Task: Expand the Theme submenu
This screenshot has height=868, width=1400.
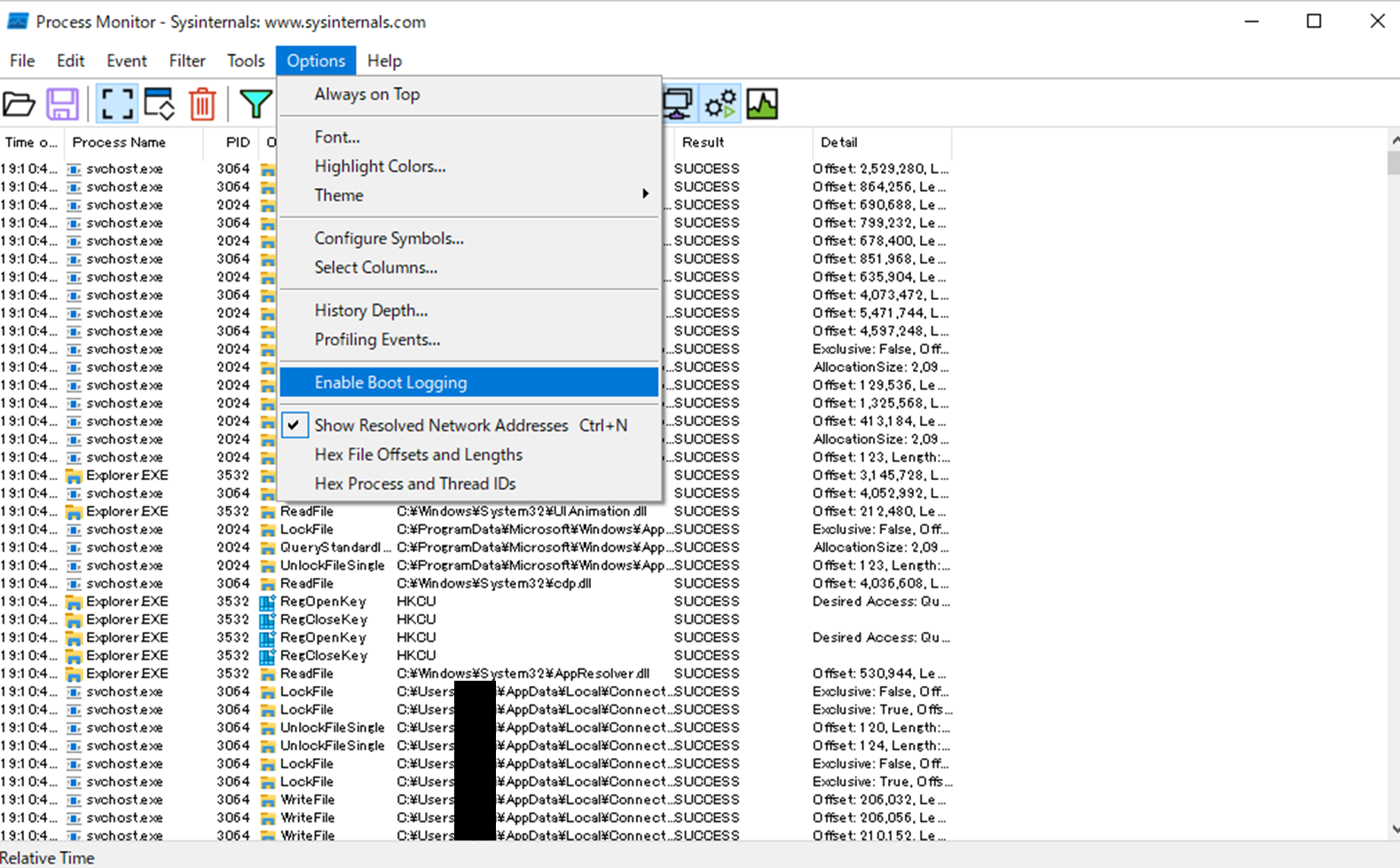Action: 338,195
